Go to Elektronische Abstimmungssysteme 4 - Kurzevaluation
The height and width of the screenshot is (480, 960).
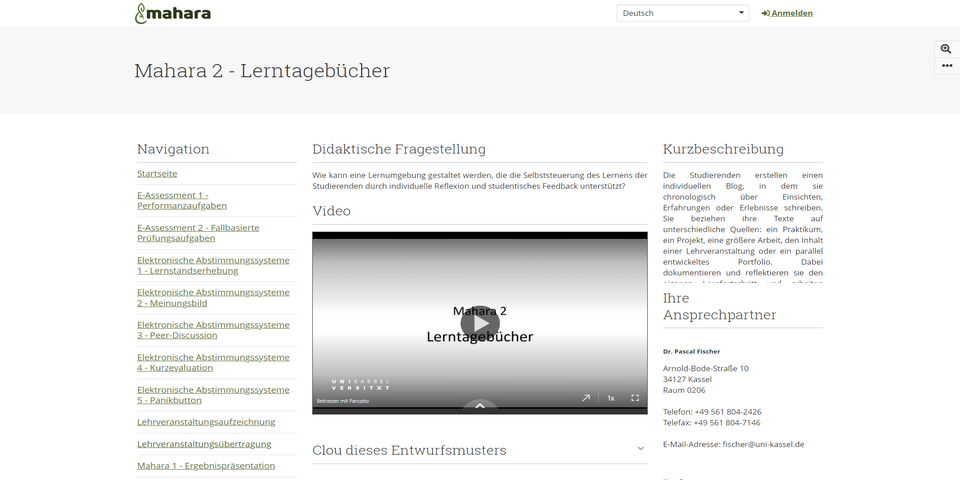tap(213, 362)
